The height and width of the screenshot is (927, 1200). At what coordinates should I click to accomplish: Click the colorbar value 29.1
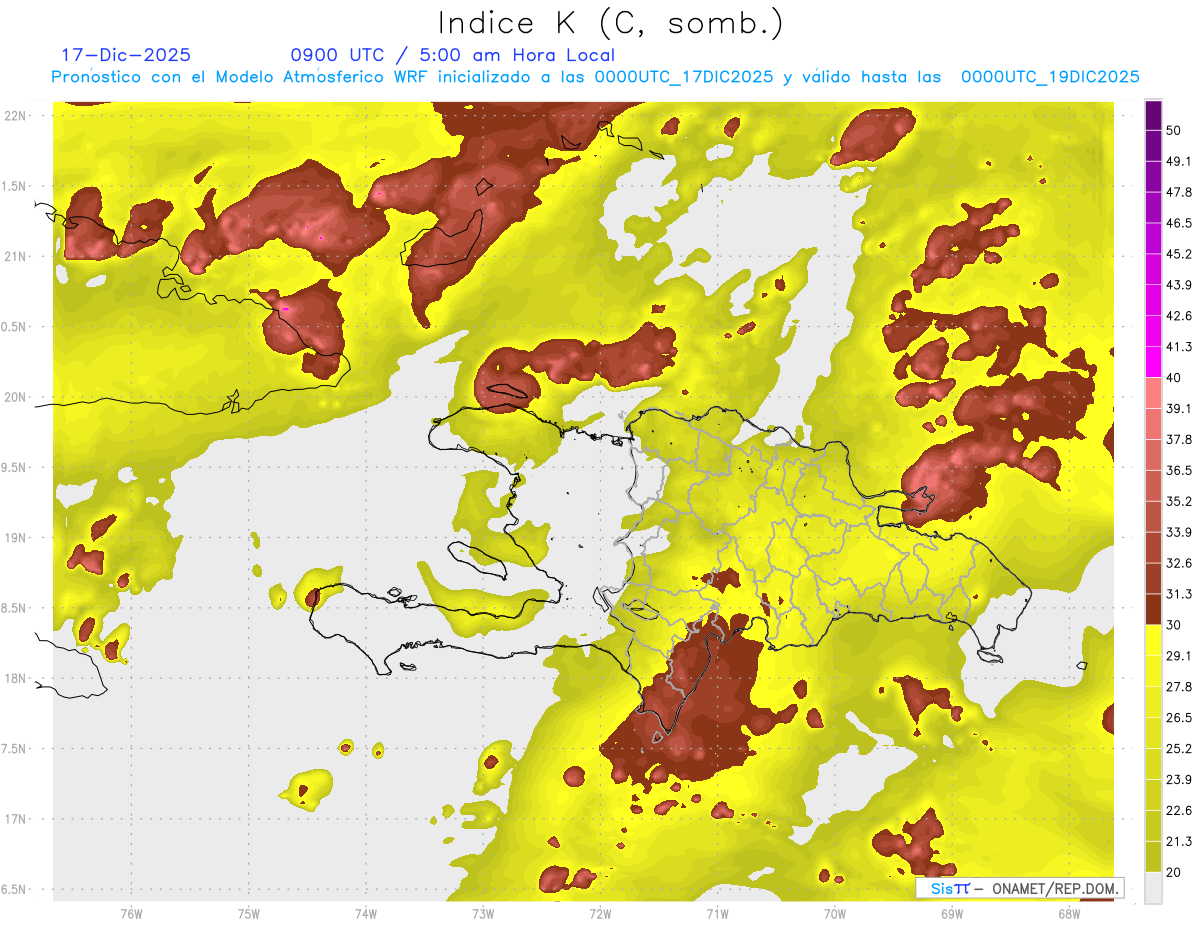click(x=1180, y=656)
